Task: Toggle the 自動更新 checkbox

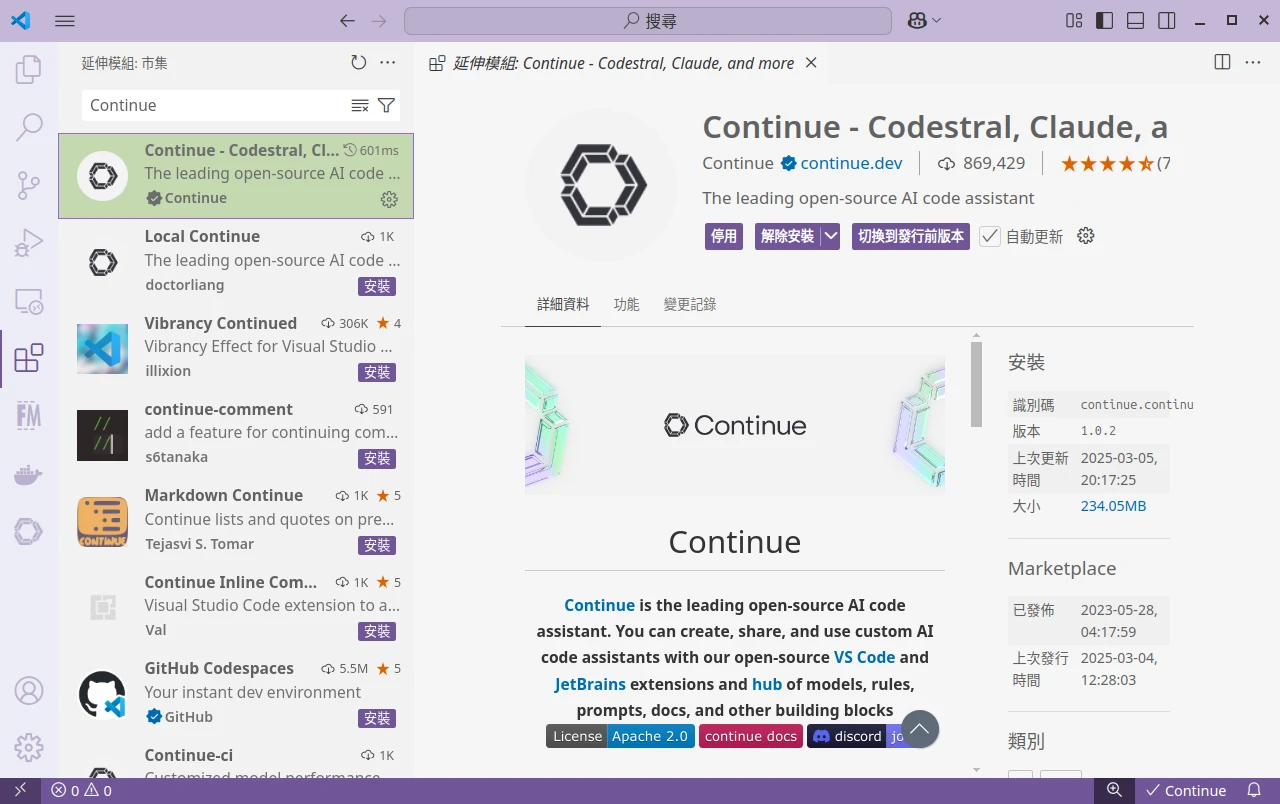Action: (990, 237)
